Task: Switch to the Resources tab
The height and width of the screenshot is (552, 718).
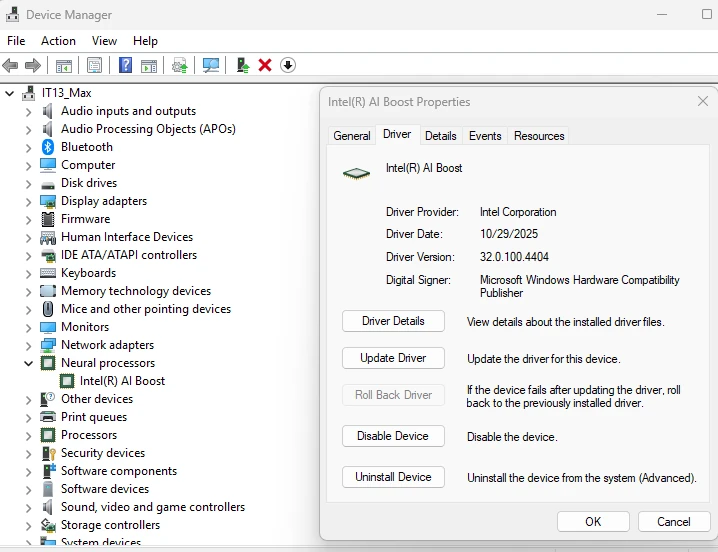Action: [x=539, y=136]
